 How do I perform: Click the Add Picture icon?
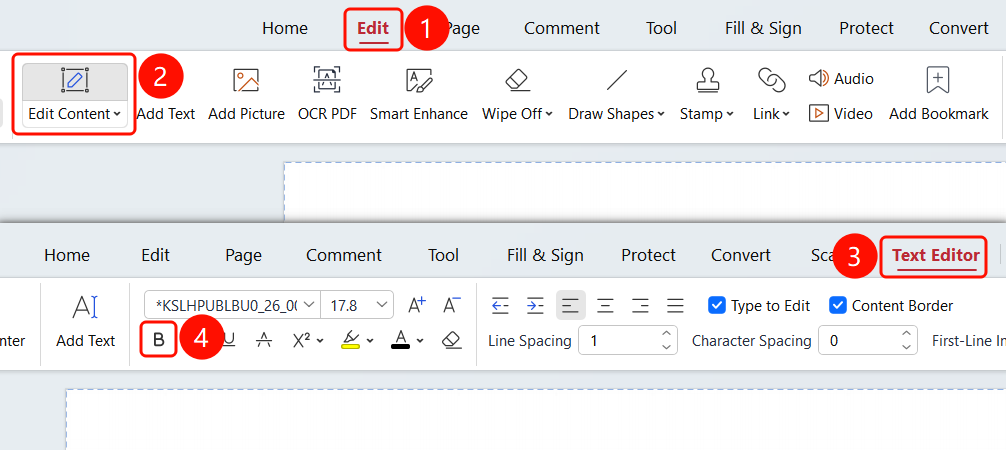coord(246,80)
